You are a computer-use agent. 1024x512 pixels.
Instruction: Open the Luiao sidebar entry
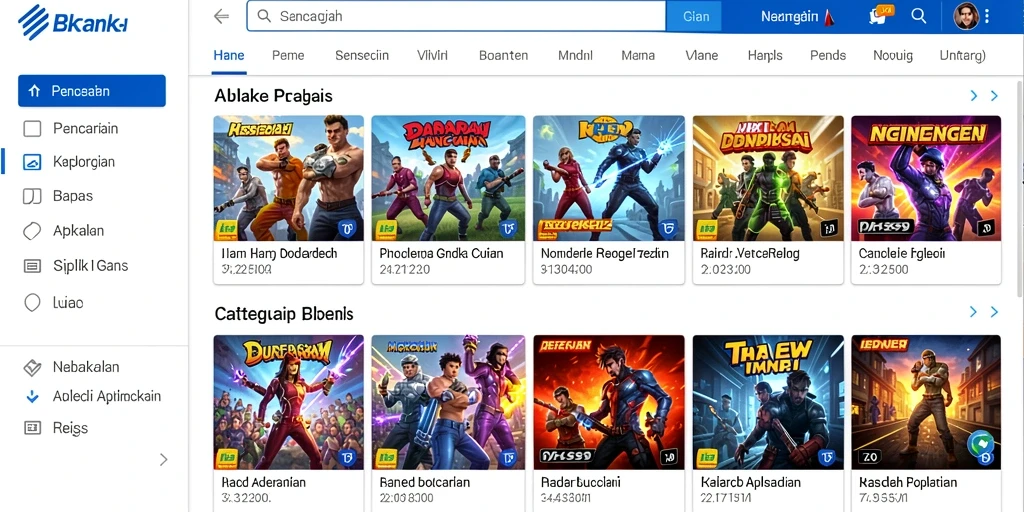(53, 303)
